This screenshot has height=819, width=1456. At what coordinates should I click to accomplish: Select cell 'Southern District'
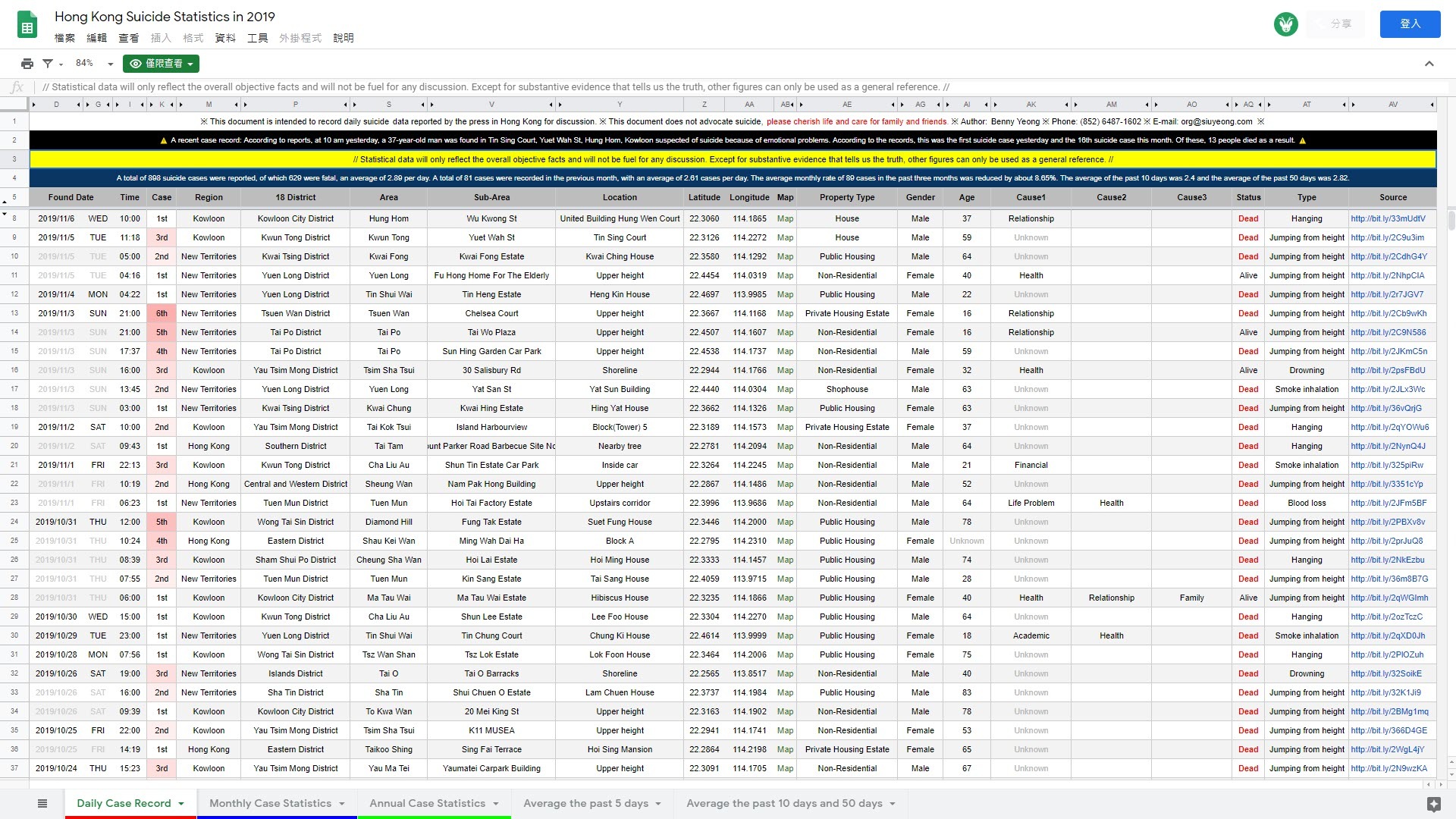tap(296, 446)
